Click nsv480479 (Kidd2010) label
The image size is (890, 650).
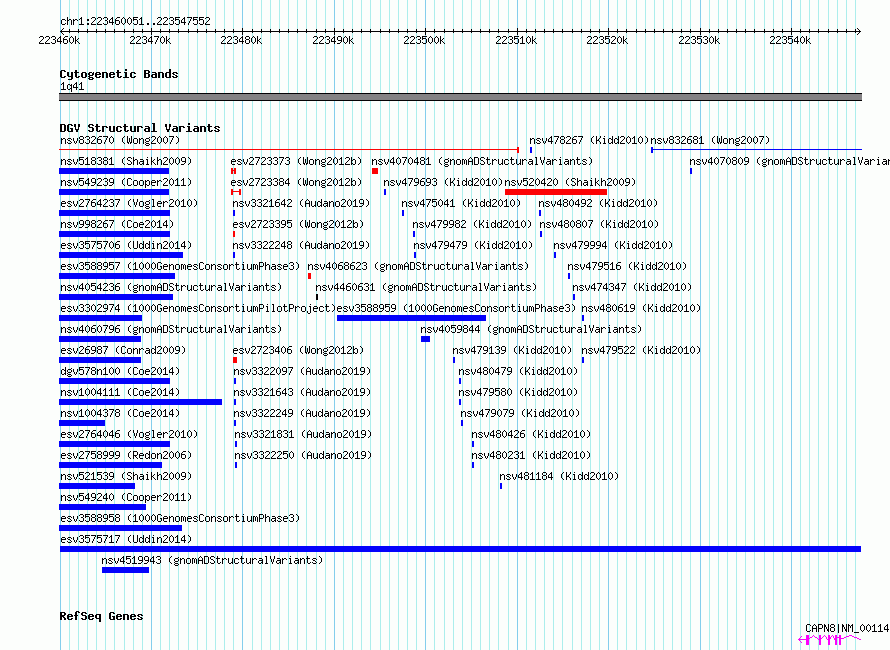coord(518,371)
